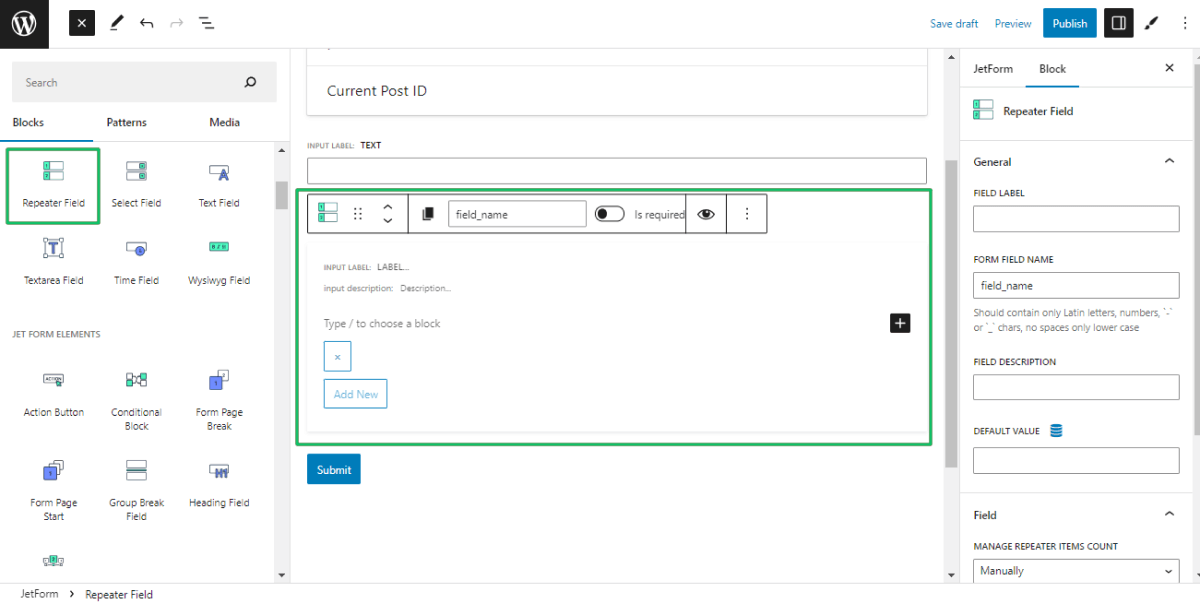This screenshot has width=1200, height=604.
Task: Switch to the Patterns tab
Action: click(126, 122)
